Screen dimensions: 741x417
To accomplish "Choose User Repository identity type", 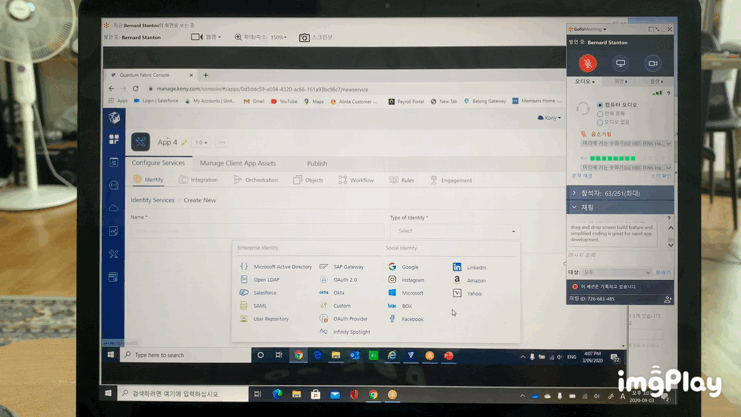I will click(265, 319).
